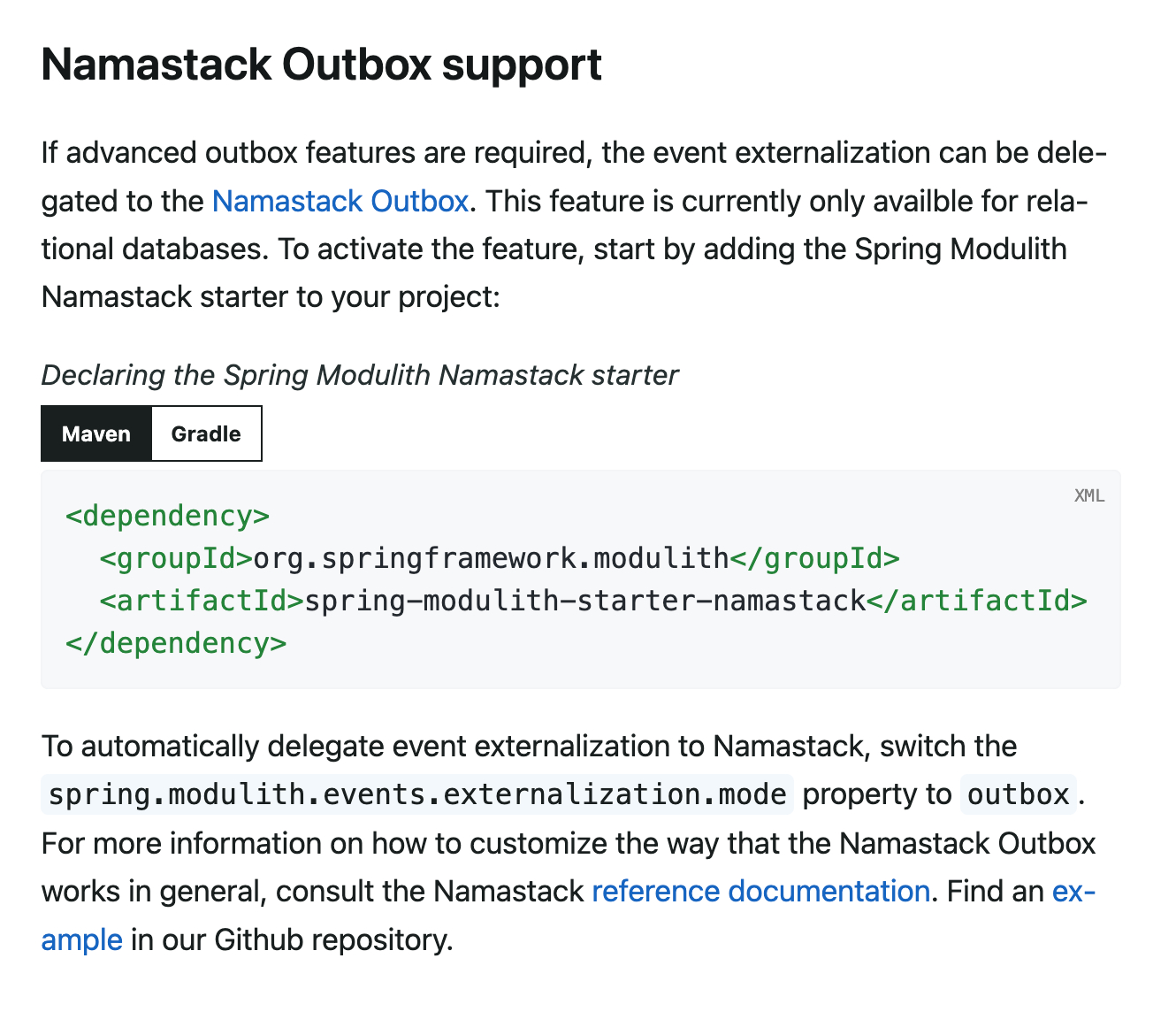Open the example link to the Github repository

[81, 939]
